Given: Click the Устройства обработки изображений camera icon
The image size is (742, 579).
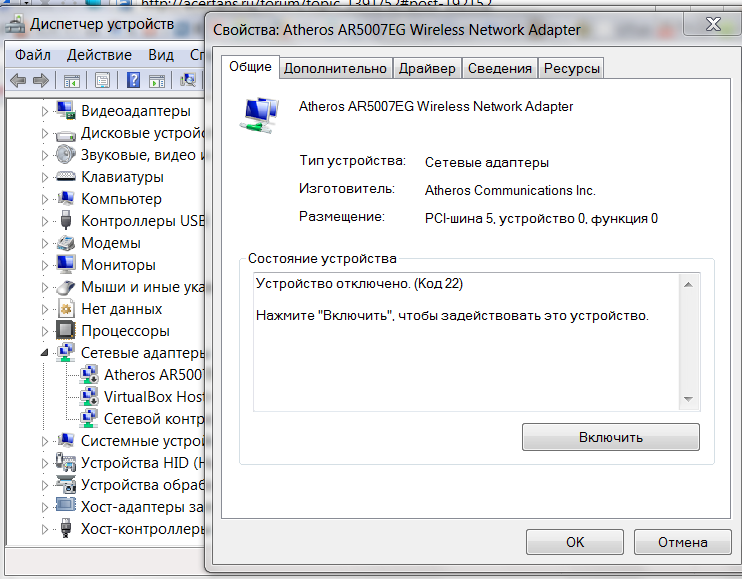Looking at the screenshot, I should [66, 484].
